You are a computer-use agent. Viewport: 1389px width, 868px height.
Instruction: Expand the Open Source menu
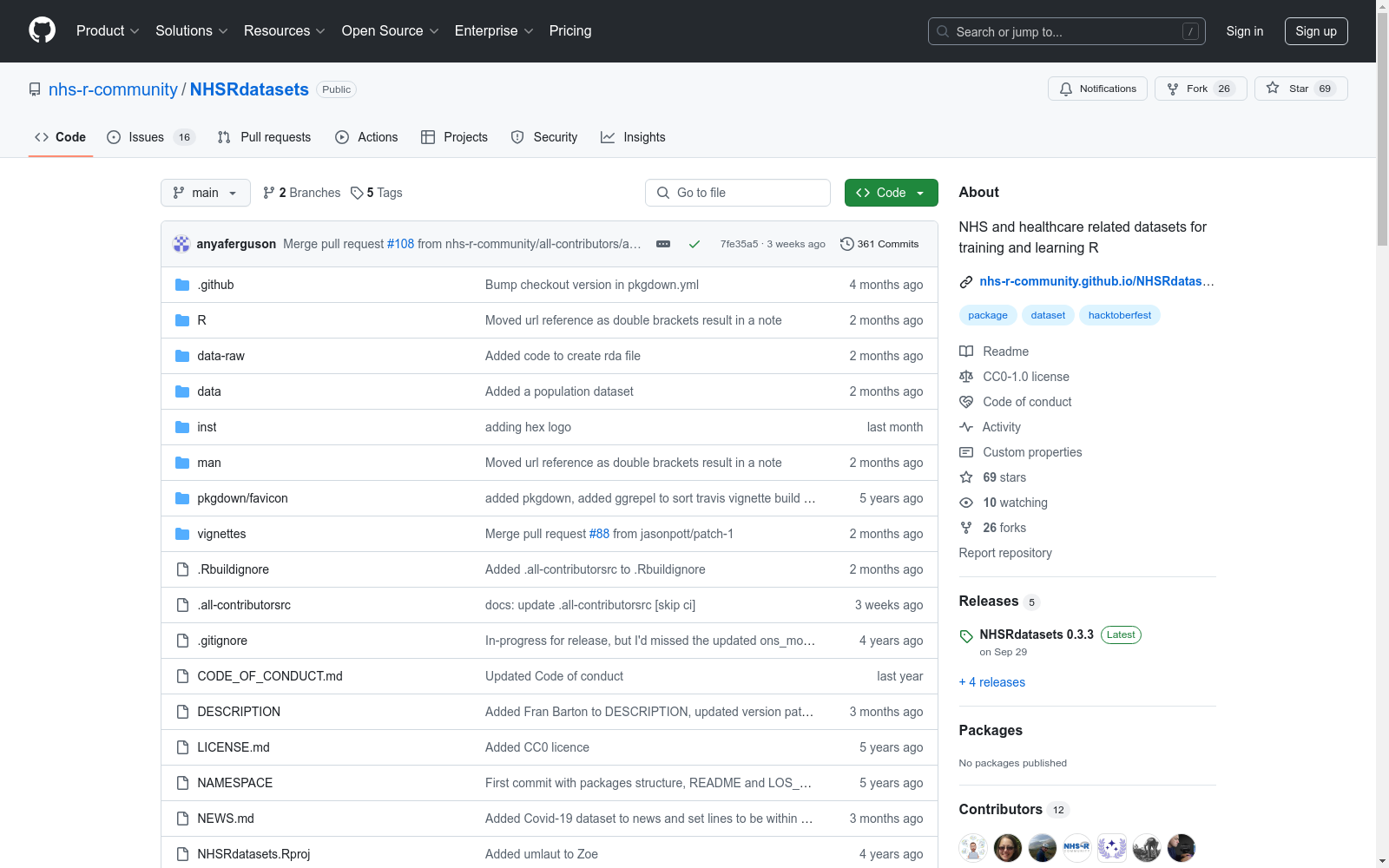[x=391, y=30]
